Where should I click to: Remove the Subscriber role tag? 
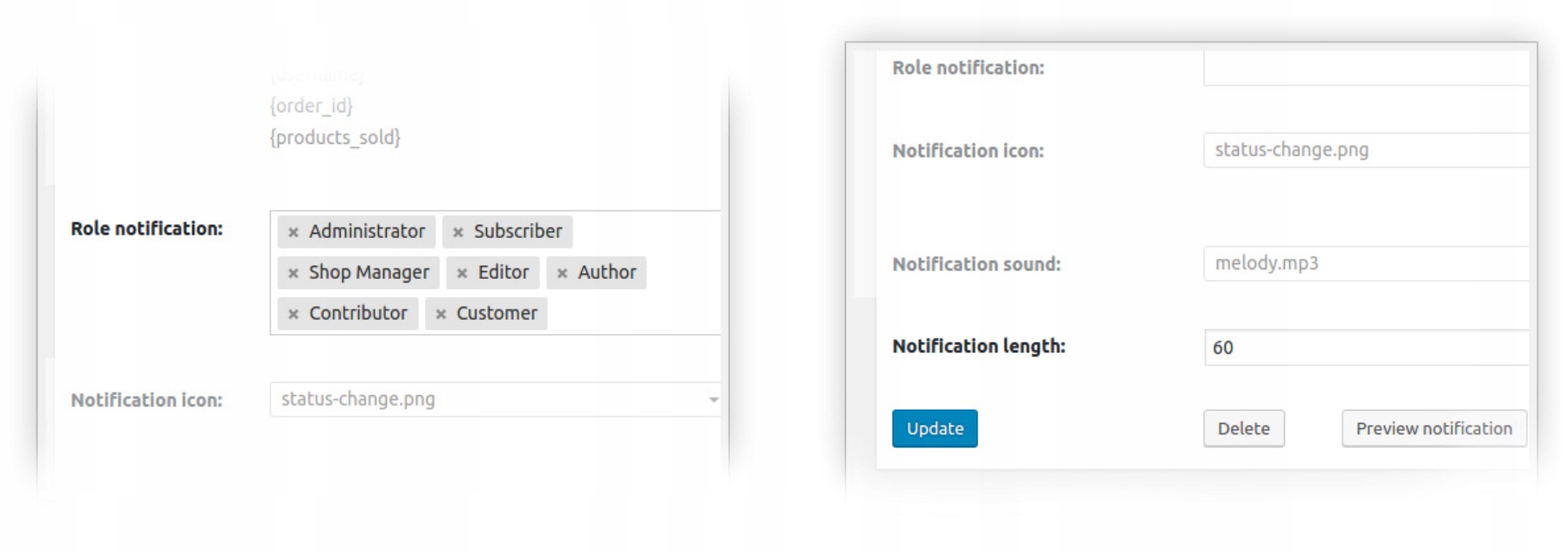coord(458,232)
